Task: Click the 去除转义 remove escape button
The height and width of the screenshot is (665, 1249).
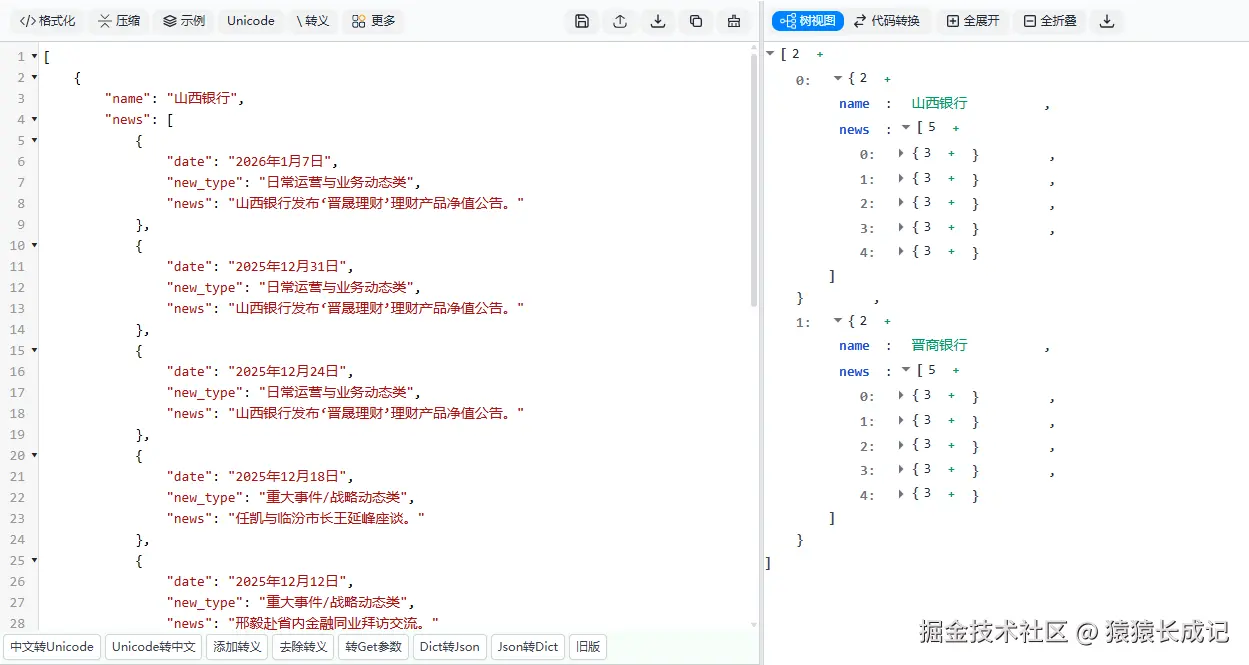Action: point(303,647)
